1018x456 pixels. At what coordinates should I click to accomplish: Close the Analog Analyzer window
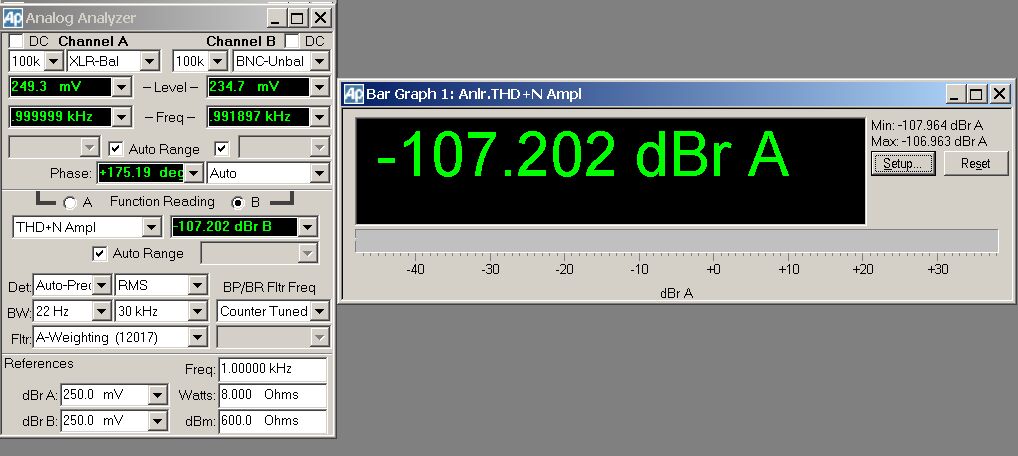point(320,18)
